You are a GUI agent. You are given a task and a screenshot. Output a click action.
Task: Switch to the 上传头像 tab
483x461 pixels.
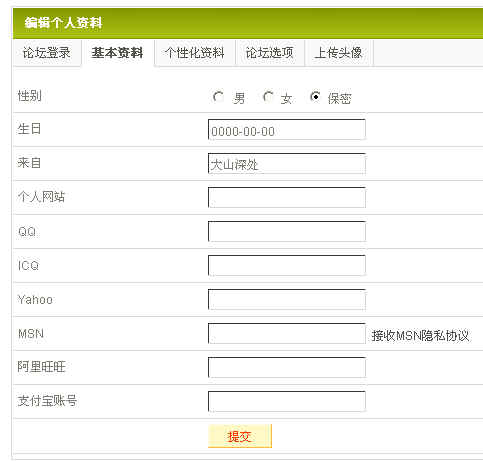coord(339,53)
